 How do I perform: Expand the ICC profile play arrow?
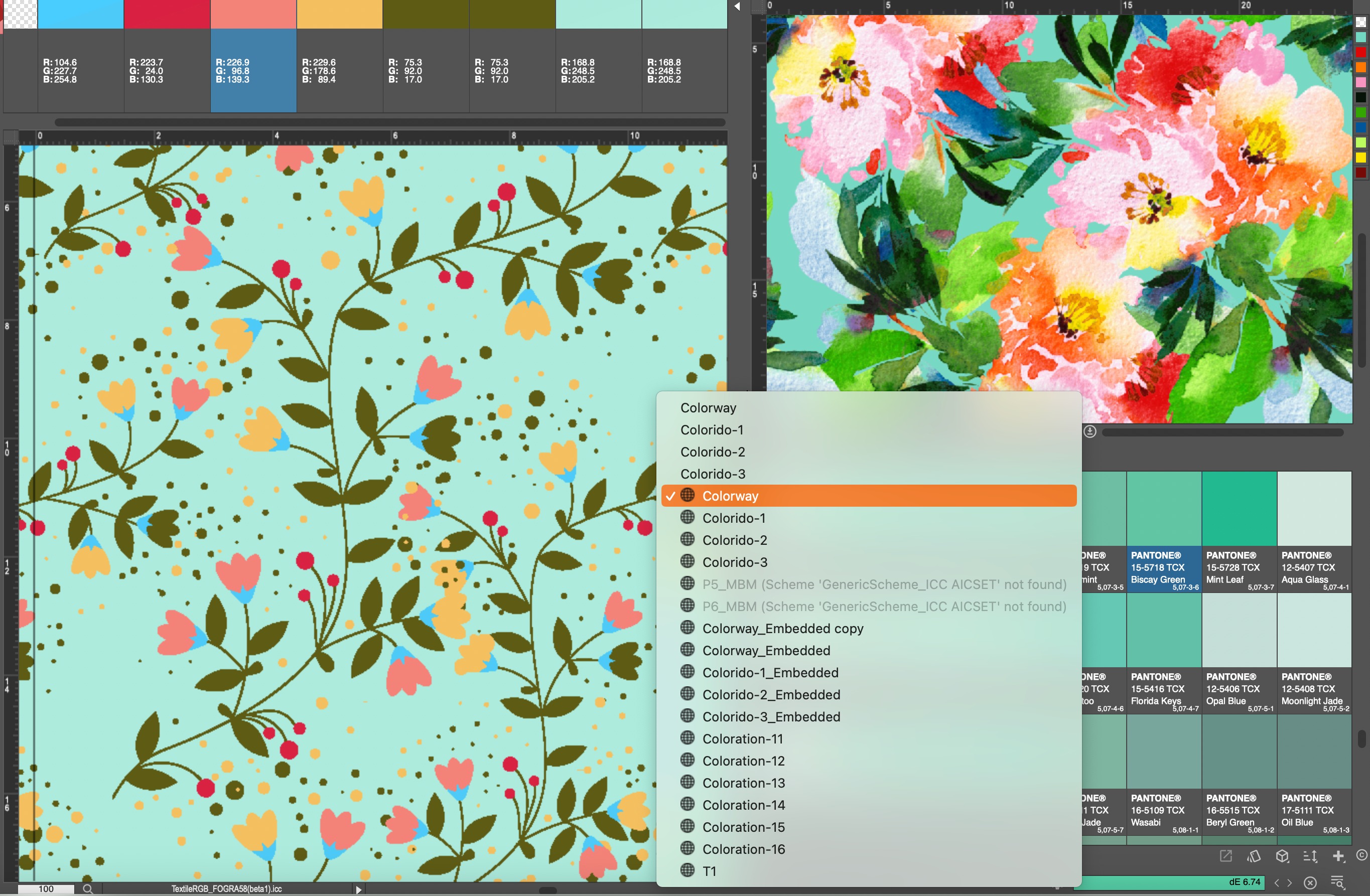(x=359, y=889)
